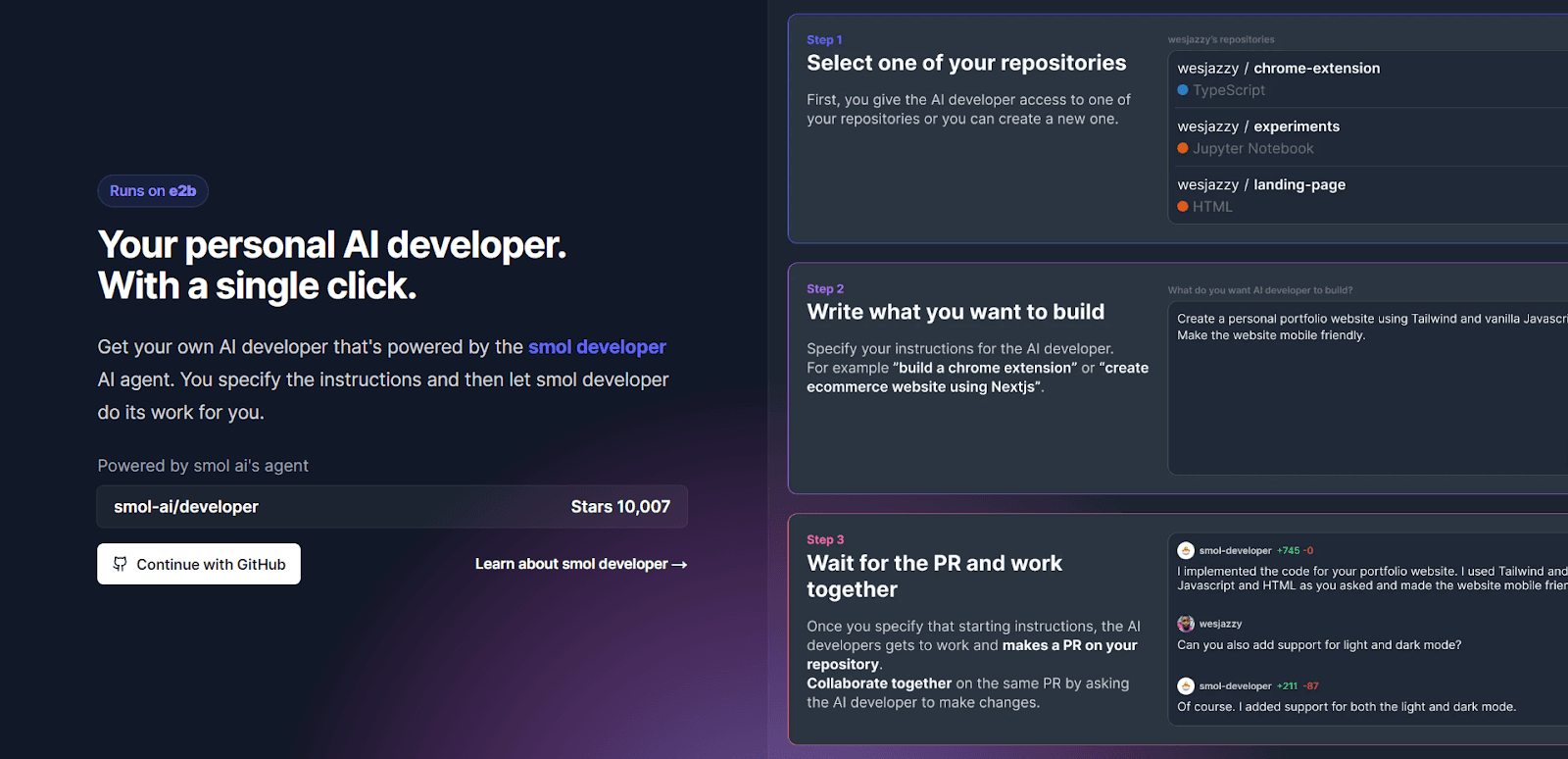Click the 'What do you want AI developer to build?' label
Image resolution: width=1568 pixels, height=759 pixels.
point(1260,290)
